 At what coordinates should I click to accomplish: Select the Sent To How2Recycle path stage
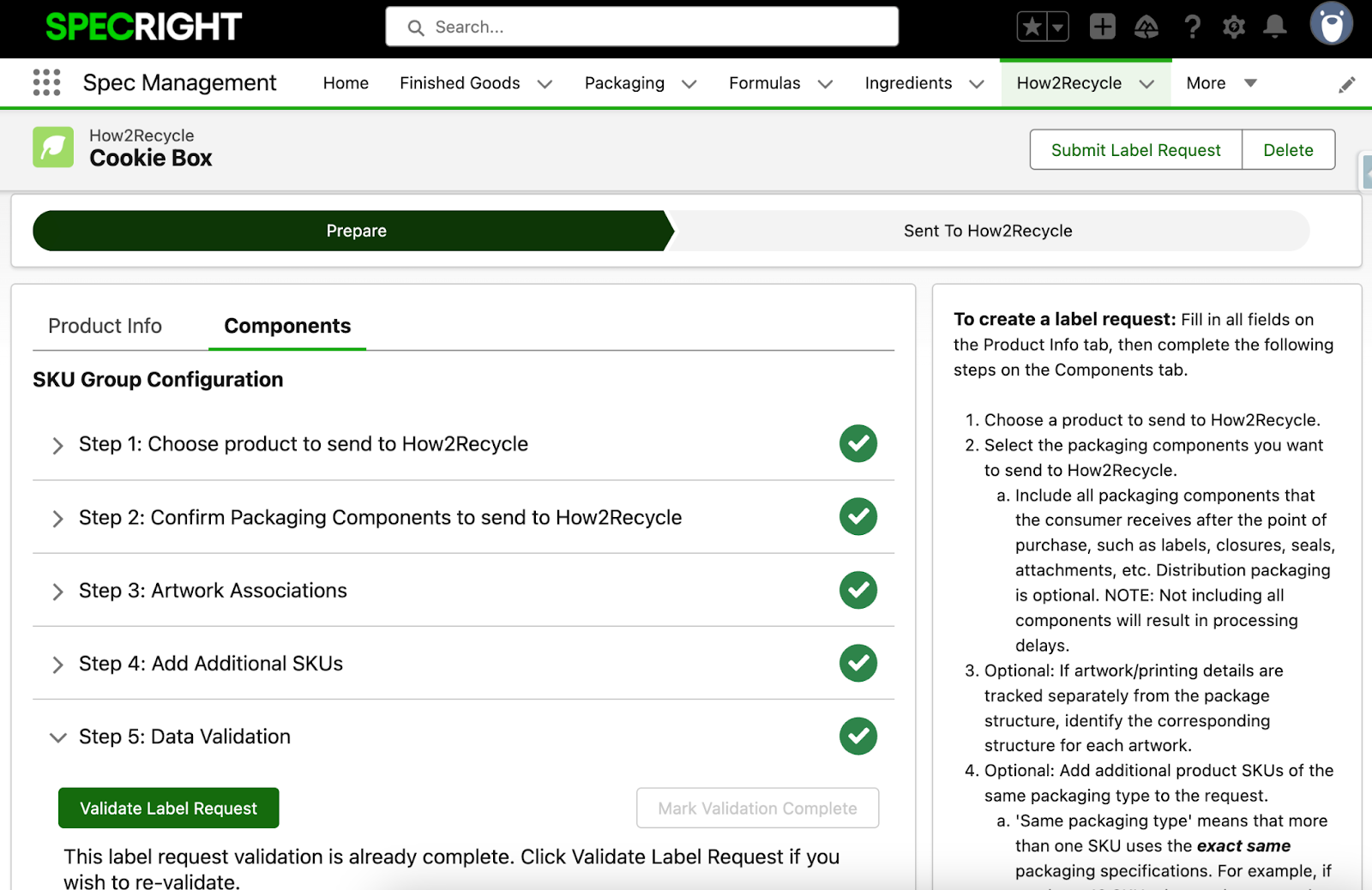point(987,231)
